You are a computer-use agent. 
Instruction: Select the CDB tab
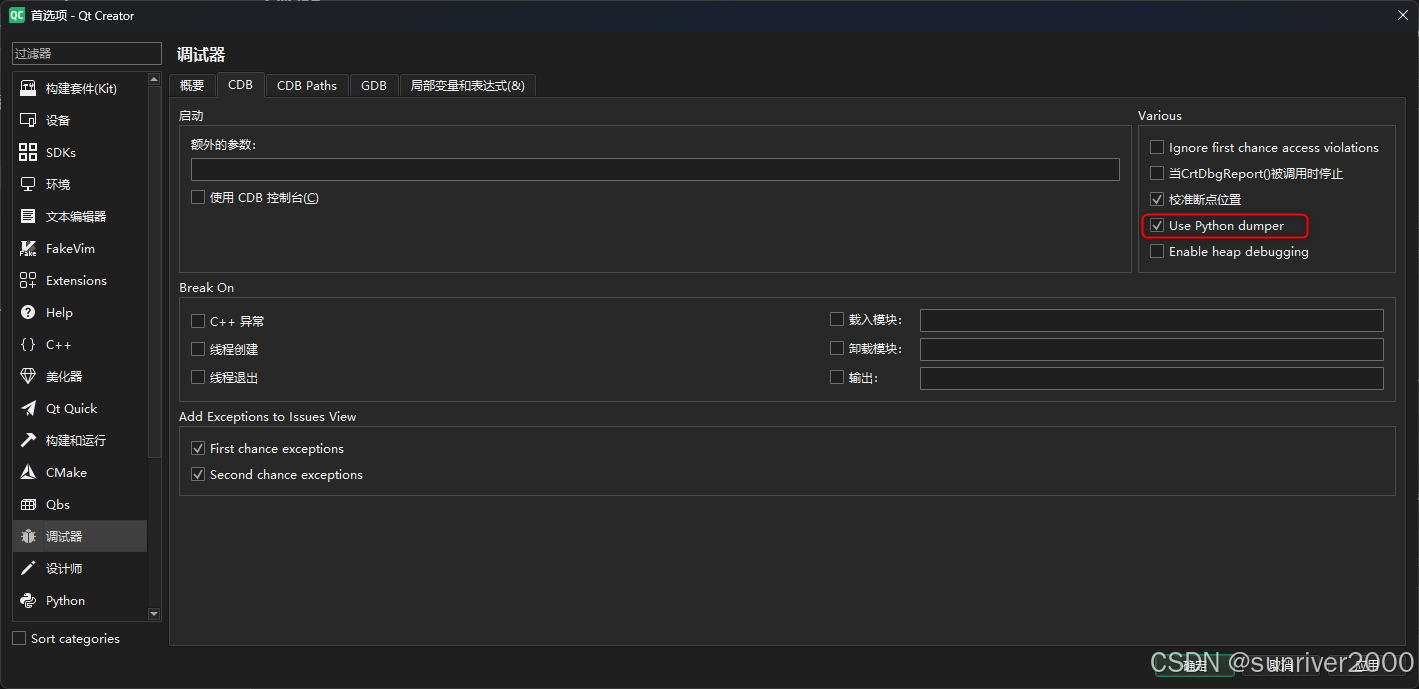pos(241,85)
